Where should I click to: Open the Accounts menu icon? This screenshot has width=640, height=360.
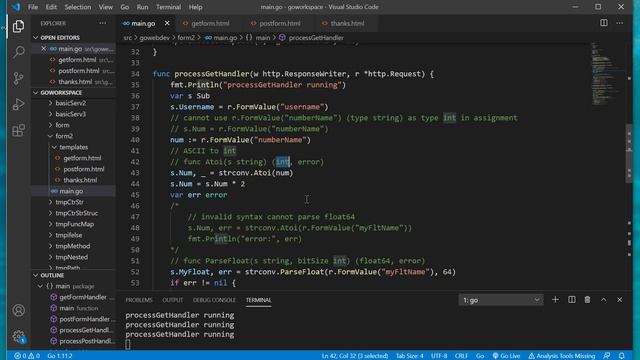point(18,311)
